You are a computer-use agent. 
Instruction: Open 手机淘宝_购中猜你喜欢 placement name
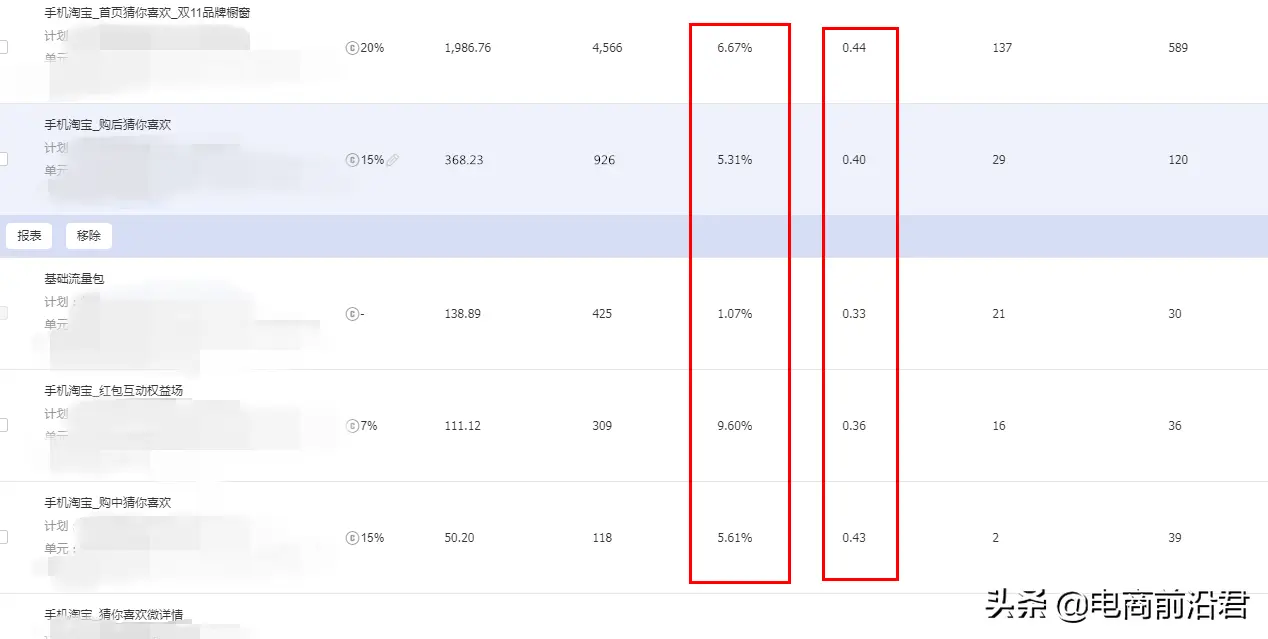[x=108, y=503]
